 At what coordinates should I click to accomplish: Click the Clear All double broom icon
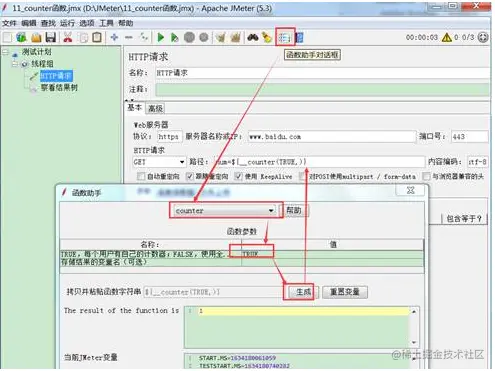[235, 37]
